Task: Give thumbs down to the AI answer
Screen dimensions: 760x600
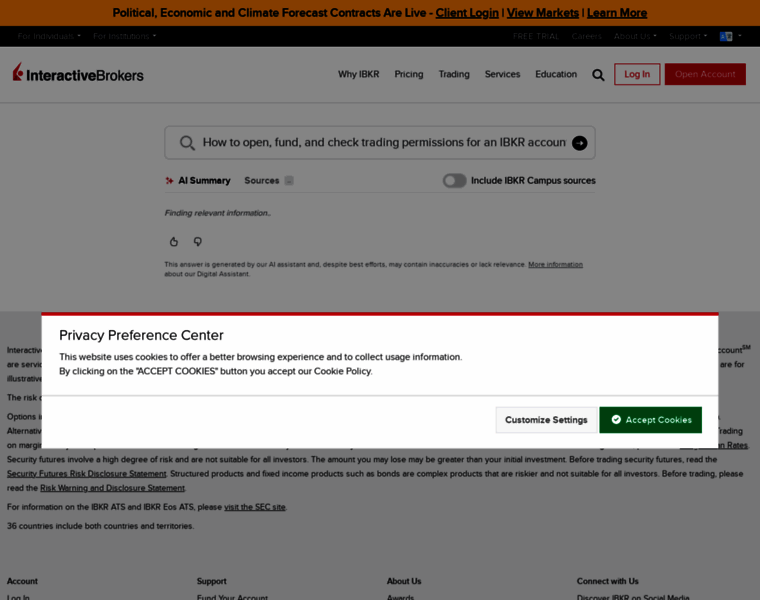Action: point(198,241)
